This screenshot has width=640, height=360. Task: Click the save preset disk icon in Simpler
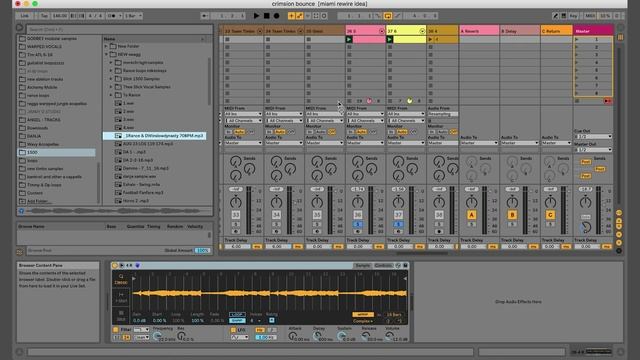point(405,265)
